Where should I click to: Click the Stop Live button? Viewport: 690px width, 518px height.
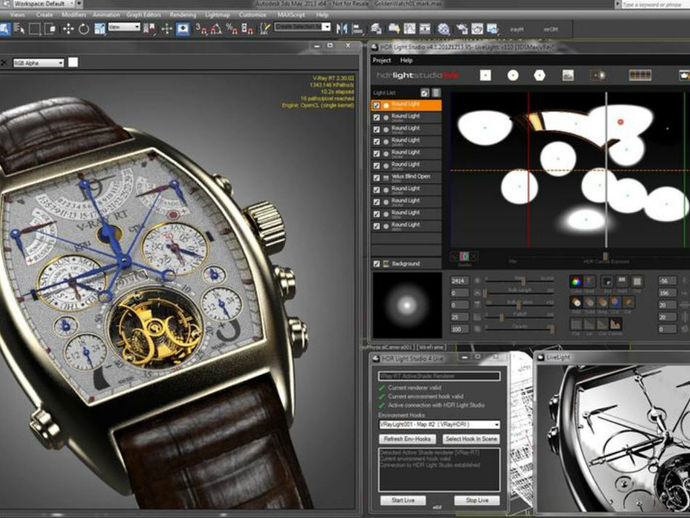click(x=477, y=500)
